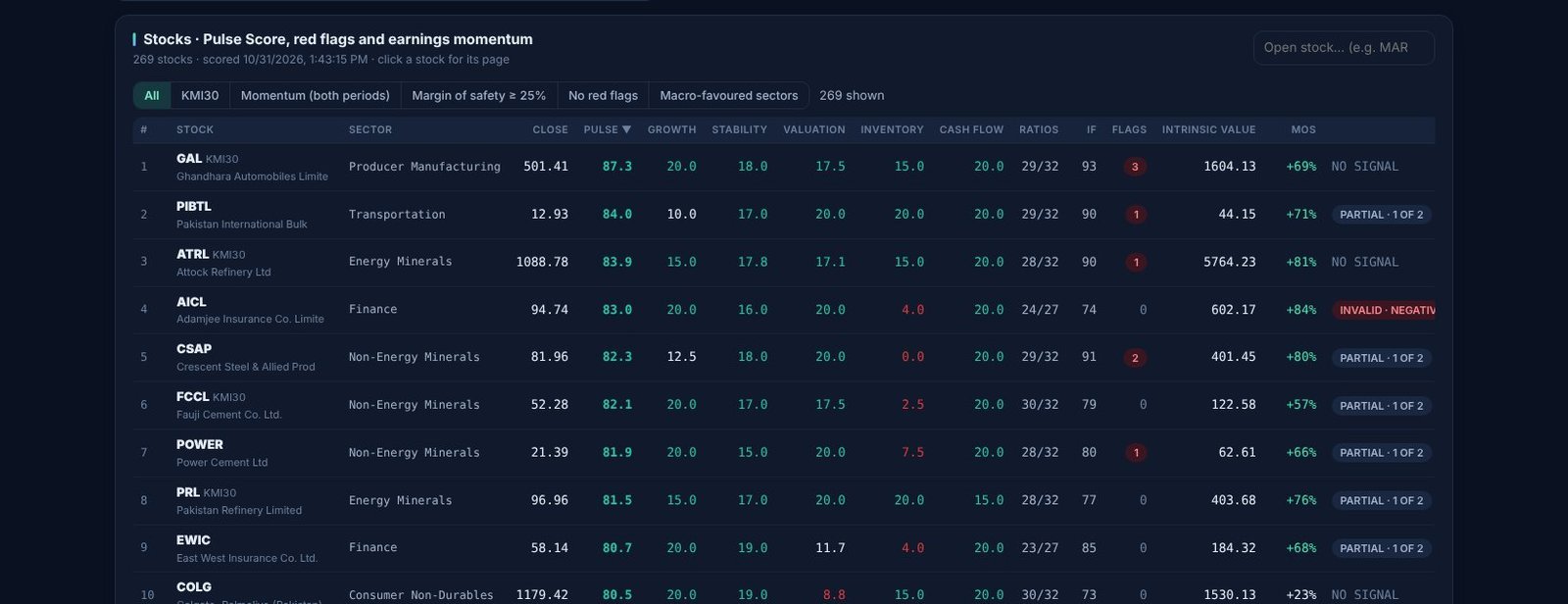Toggle Momentum (both periods) filter
1568x604 pixels.
(x=316, y=95)
